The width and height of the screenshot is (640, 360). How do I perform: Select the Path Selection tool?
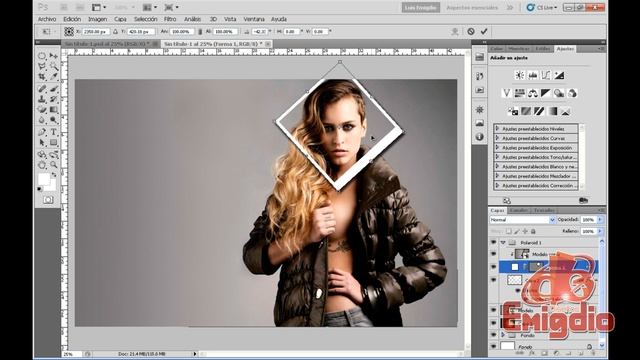(x=42, y=142)
